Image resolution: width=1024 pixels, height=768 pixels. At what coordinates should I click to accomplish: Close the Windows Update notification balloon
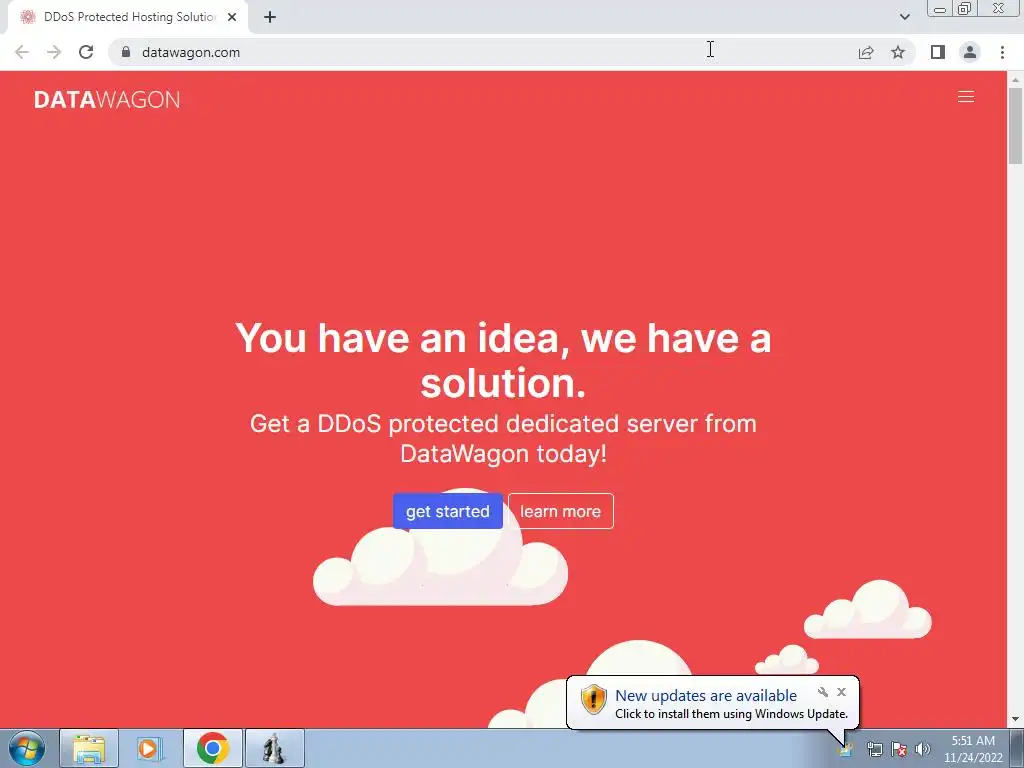[841, 692]
